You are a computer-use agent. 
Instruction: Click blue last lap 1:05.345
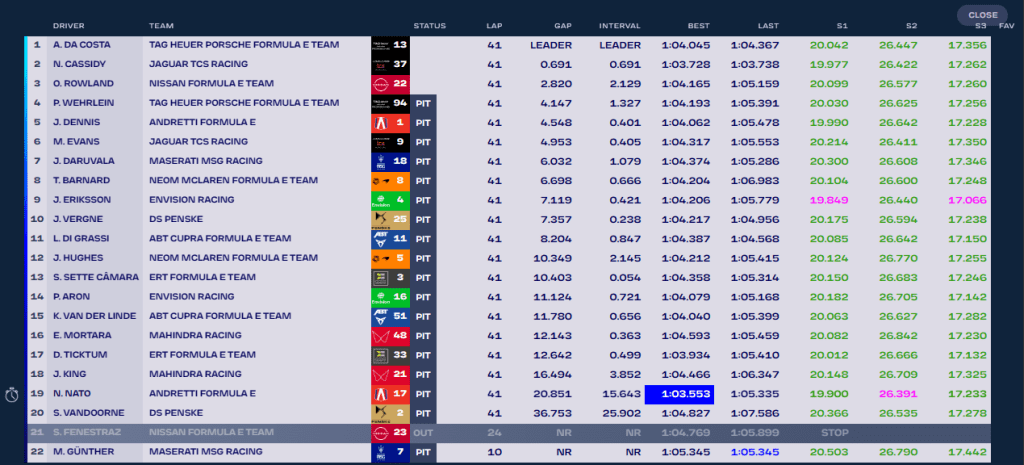click(x=755, y=452)
